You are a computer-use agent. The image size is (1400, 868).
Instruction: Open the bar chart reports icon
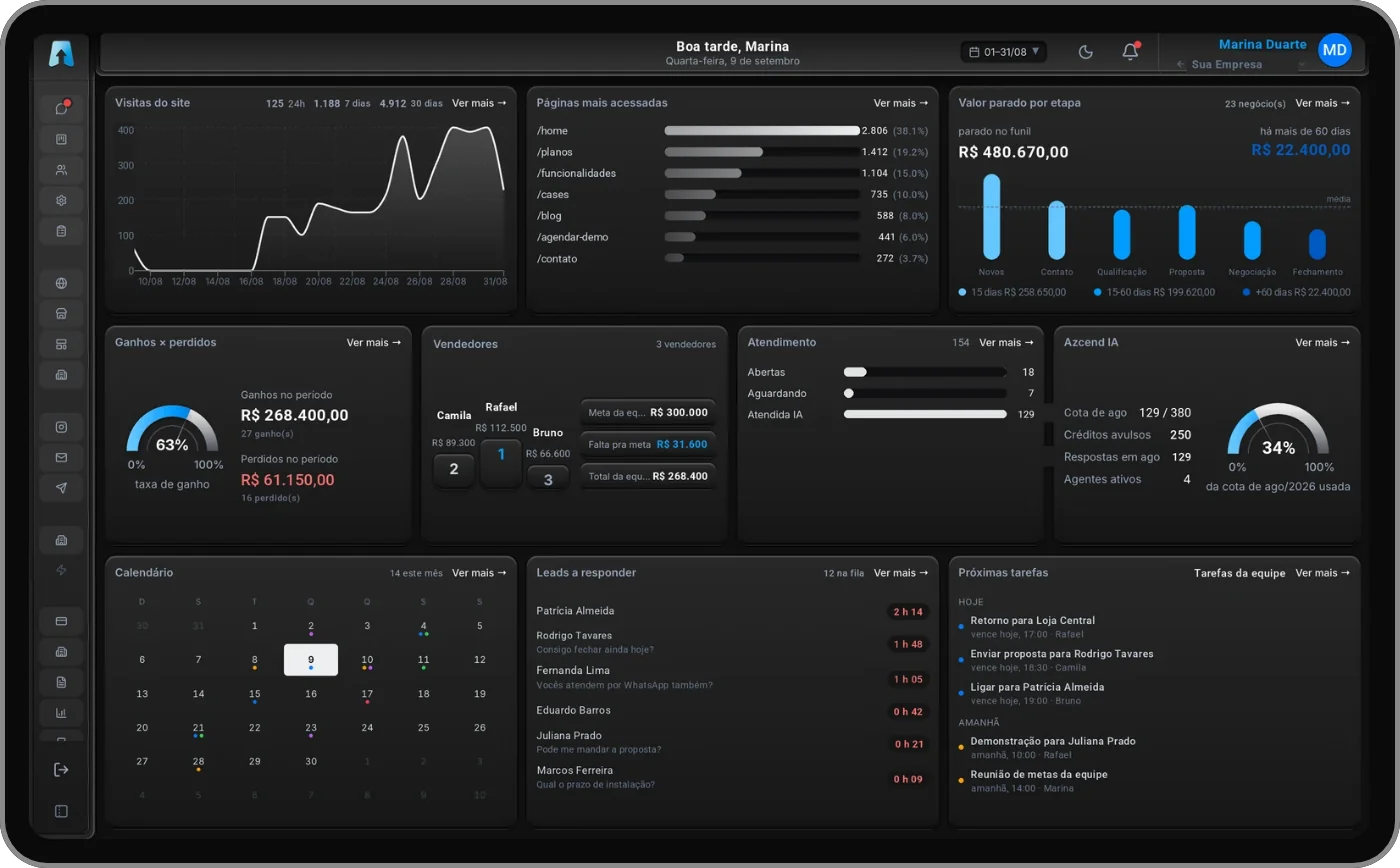61,713
